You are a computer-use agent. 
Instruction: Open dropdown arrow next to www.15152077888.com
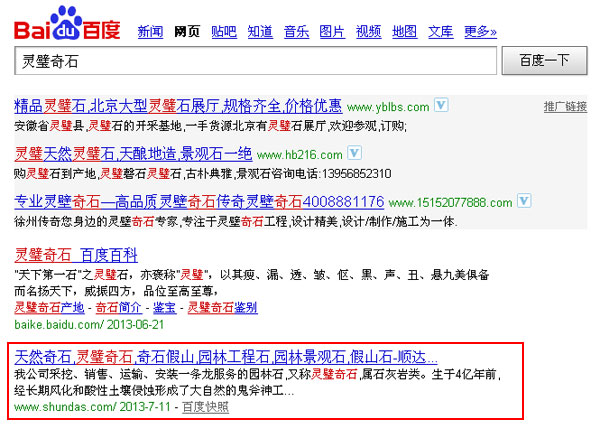524,201
